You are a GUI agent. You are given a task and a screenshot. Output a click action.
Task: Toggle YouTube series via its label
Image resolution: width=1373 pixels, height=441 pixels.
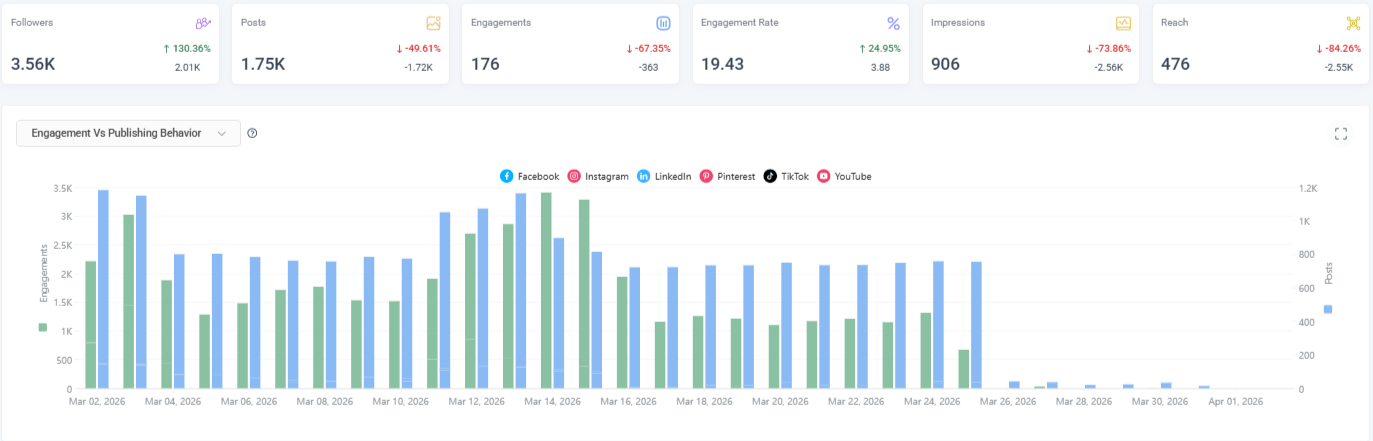(x=853, y=176)
